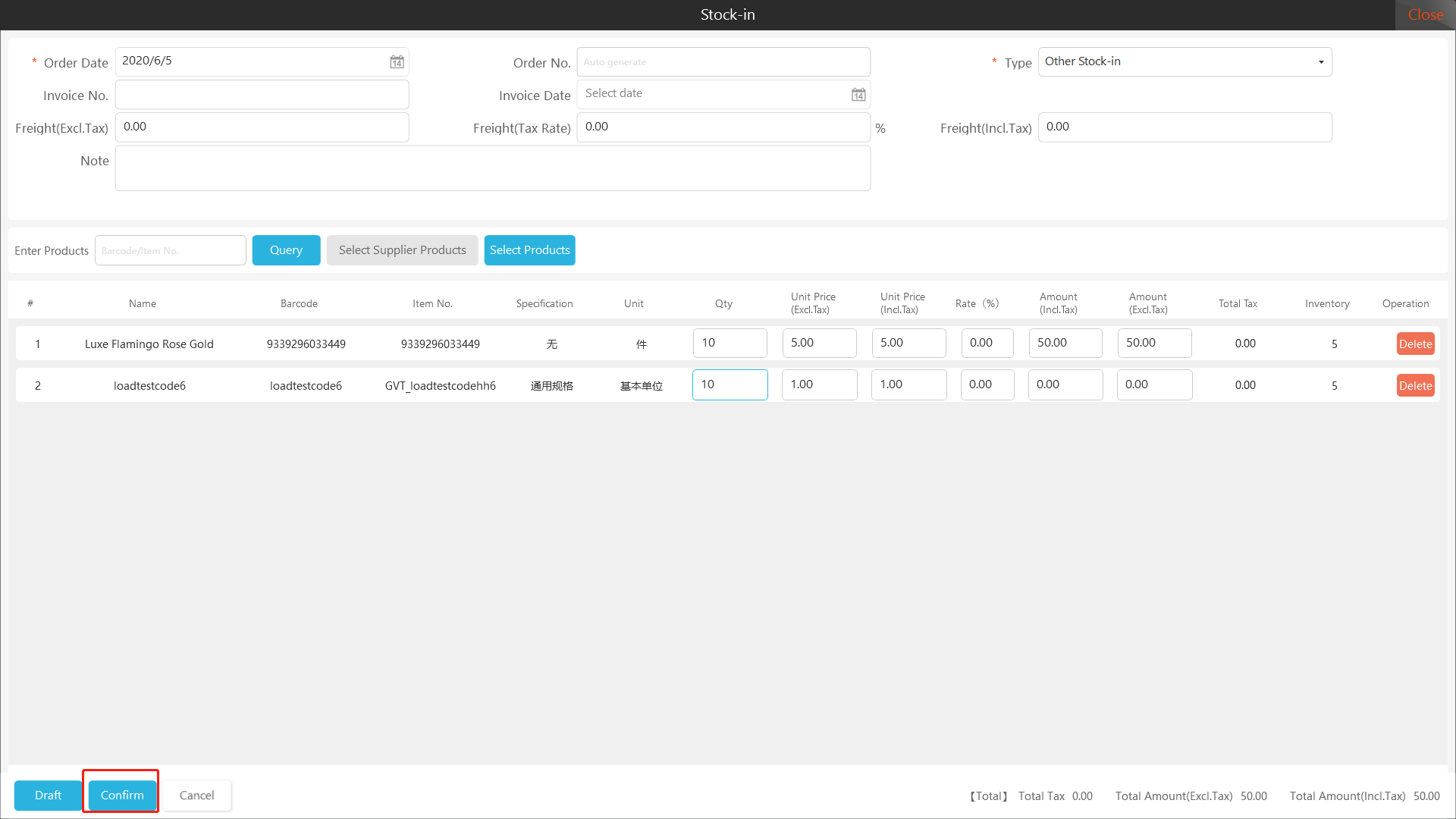Save the order as Draft
The image size is (1456, 819).
tap(48, 795)
